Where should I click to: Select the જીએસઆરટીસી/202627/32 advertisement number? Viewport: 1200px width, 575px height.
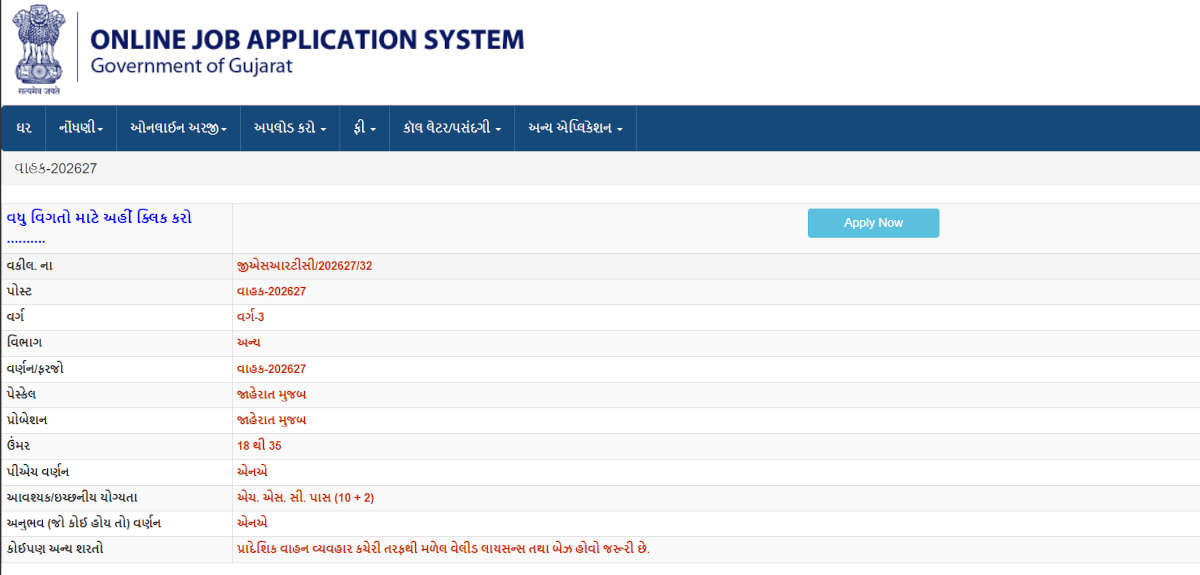tap(304, 266)
